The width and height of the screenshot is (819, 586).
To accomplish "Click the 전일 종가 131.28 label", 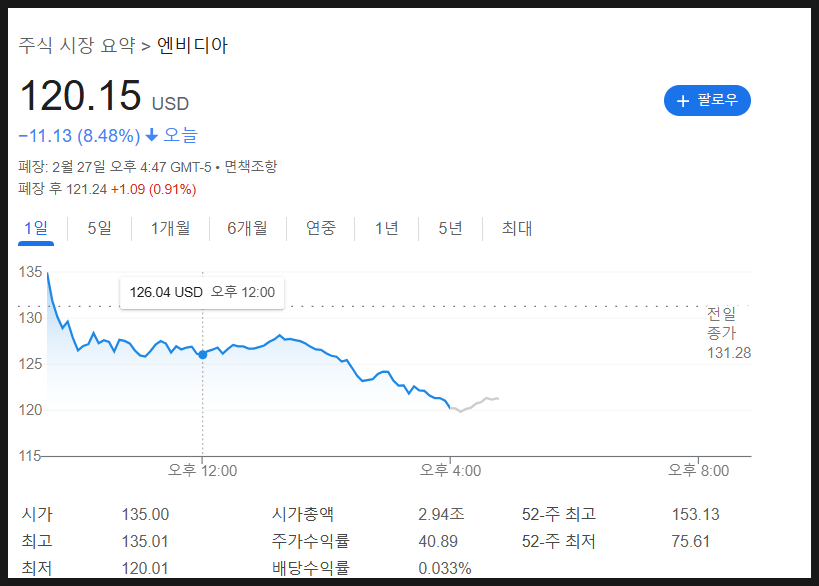I will 727,333.
